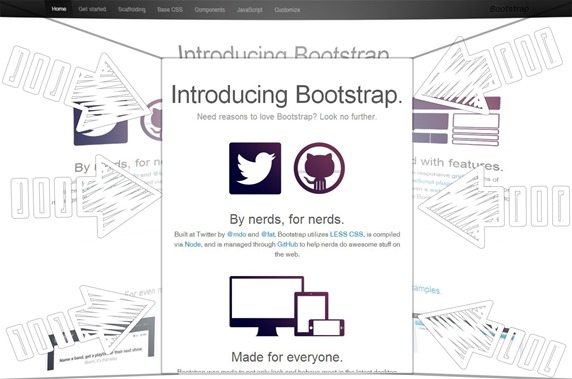This screenshot has width=572, height=379.
Task: Click 'Need reasons to love Bootstrap?' subtitle
Action: click(287, 117)
